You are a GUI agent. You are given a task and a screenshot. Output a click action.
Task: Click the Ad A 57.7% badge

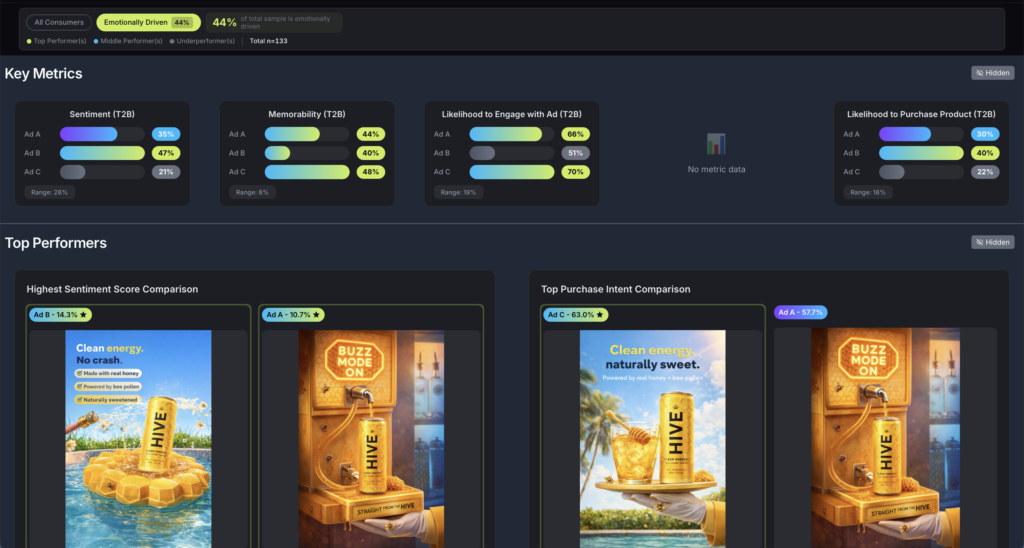(x=801, y=312)
